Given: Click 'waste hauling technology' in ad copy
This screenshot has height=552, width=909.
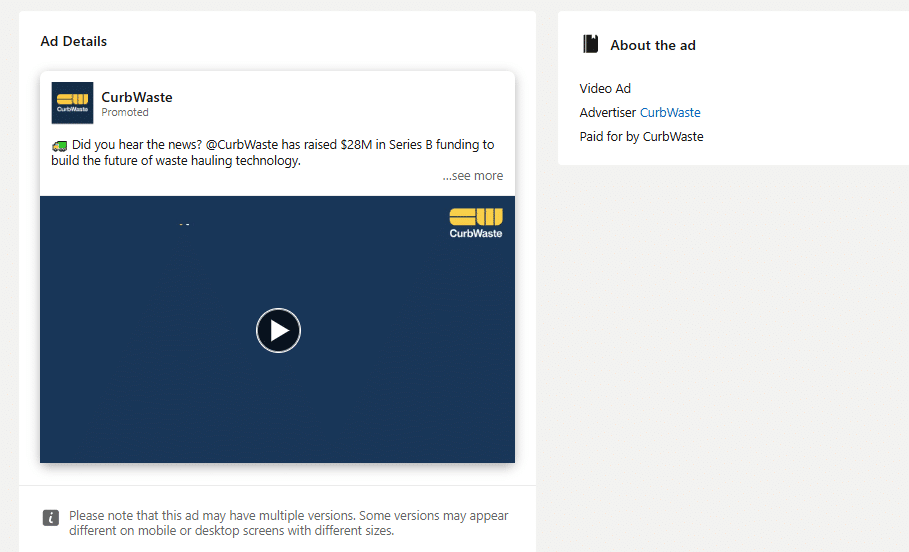Looking at the screenshot, I should [x=226, y=161].
